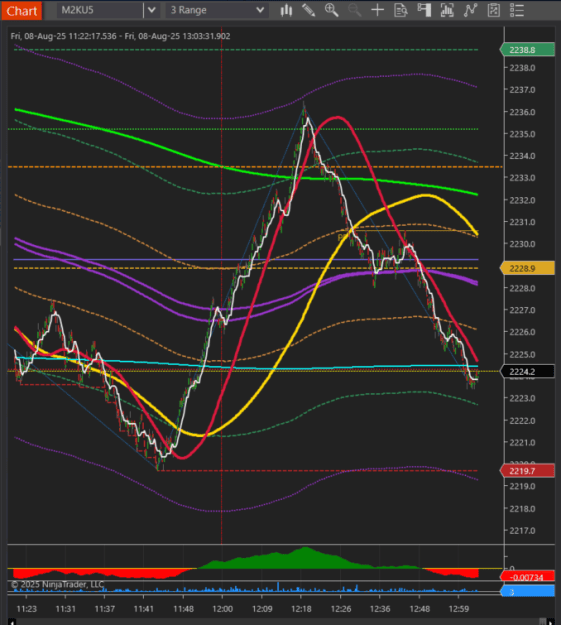Click the red -0.00734 indicator value marker
The height and width of the screenshot is (625, 561).
[527, 577]
